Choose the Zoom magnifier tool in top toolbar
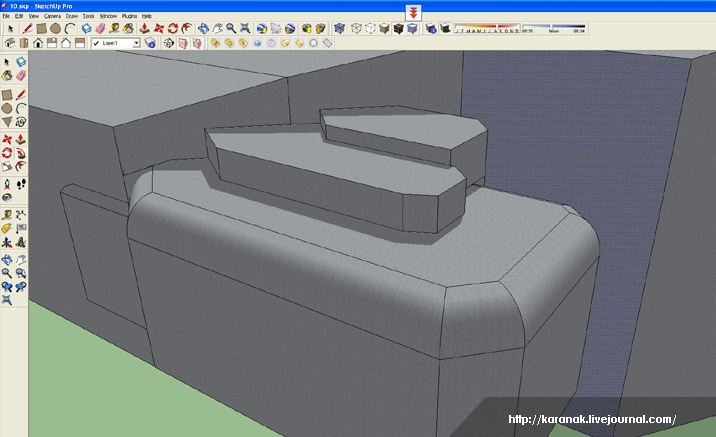 click(x=230, y=29)
